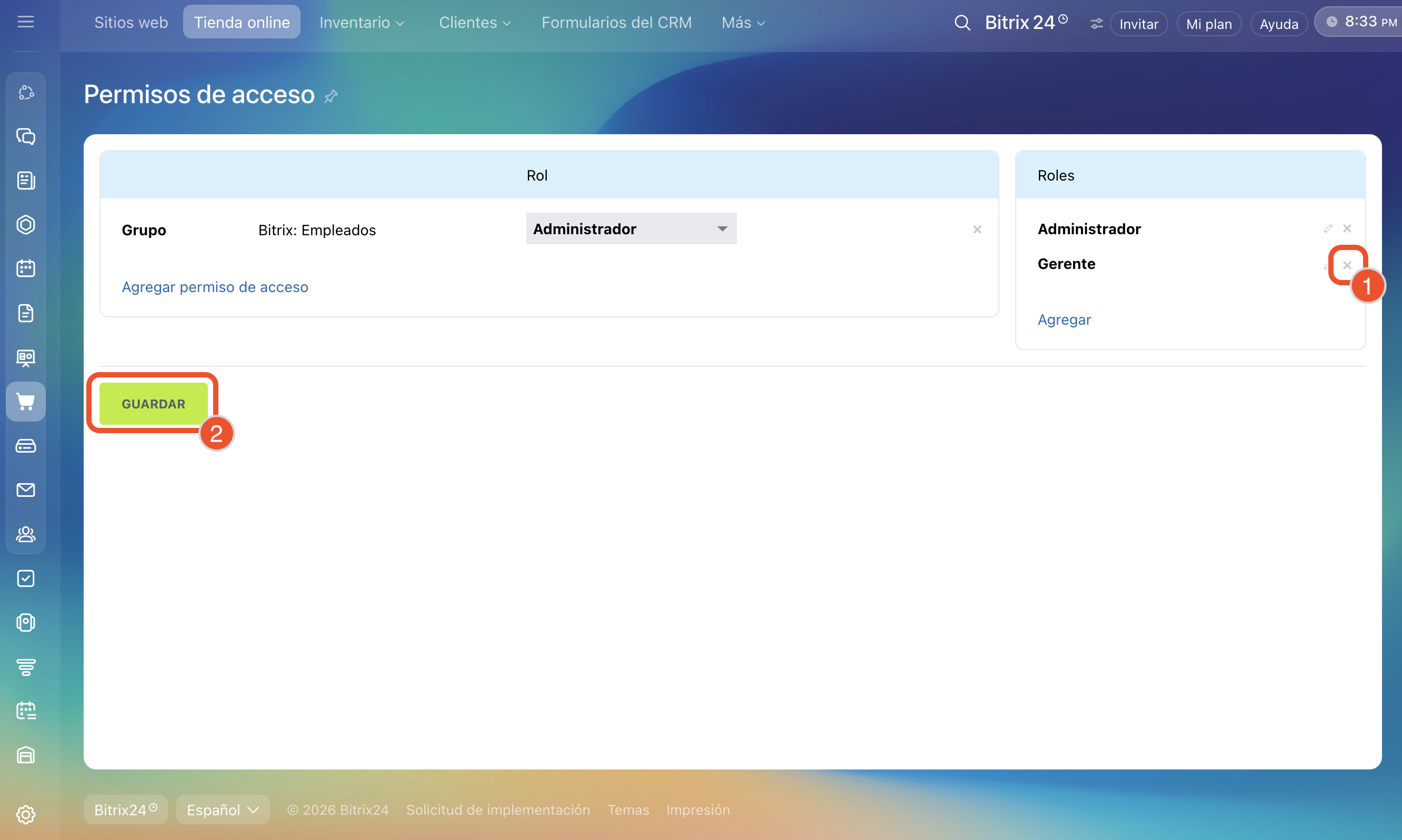This screenshot has width=1402, height=840.
Task: Expand the Más menu
Action: [743, 23]
